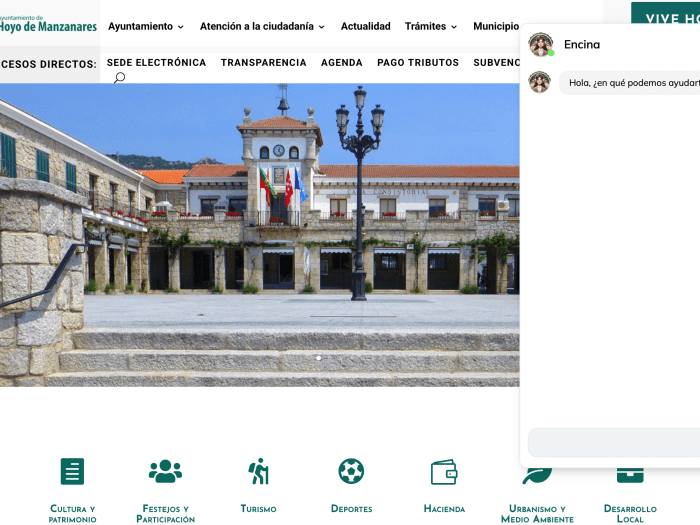This screenshot has width=700, height=525.
Task: Open the Actualidad menu item
Action: (366, 26)
